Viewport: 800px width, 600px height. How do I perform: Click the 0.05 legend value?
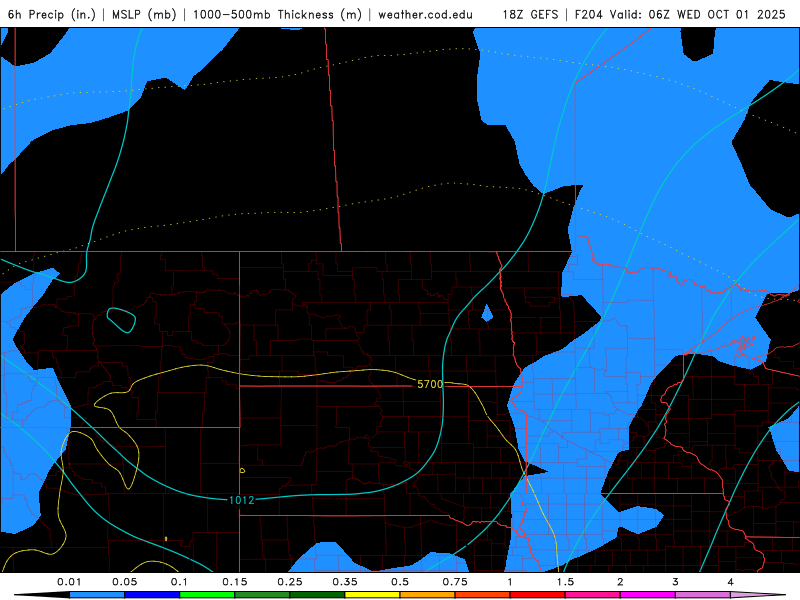124,582
